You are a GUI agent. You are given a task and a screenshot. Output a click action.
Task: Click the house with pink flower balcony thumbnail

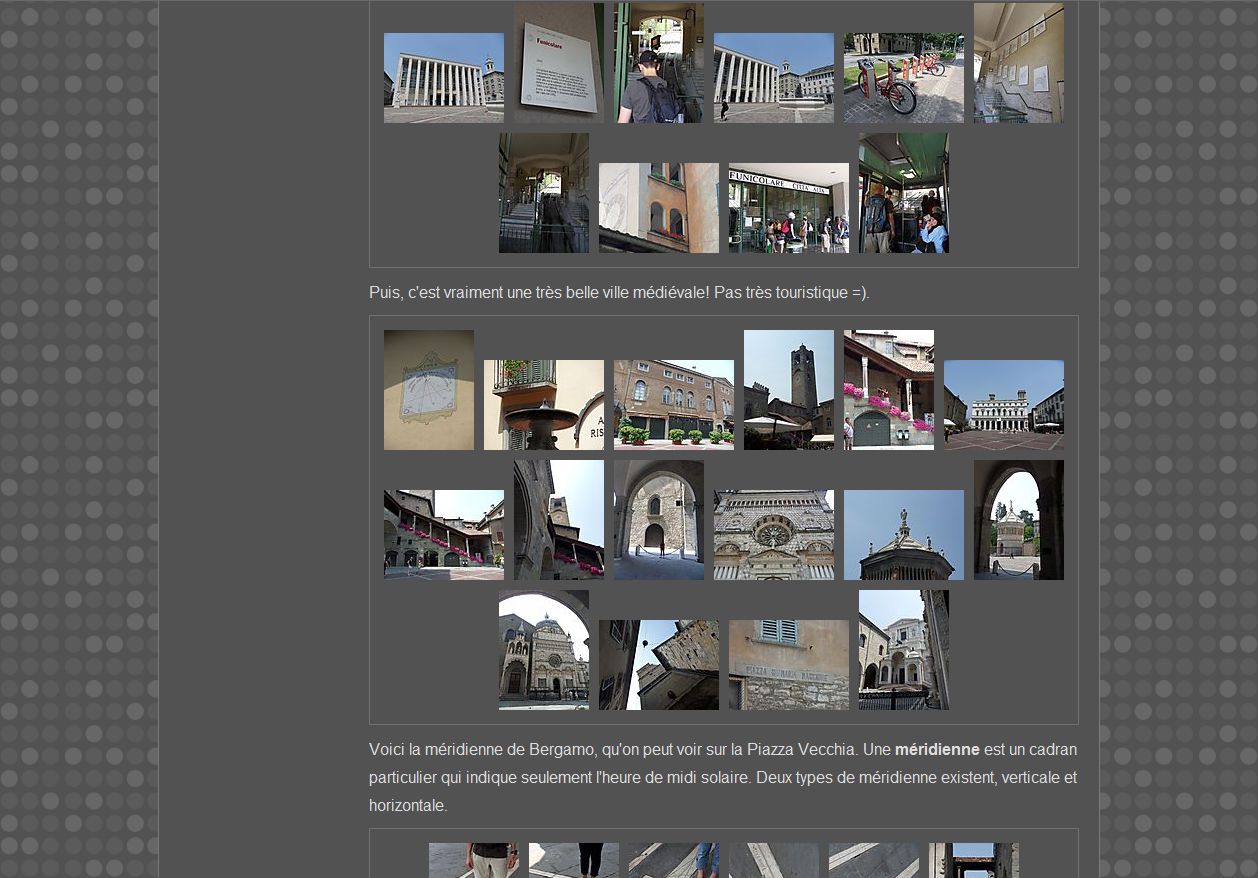[888, 390]
